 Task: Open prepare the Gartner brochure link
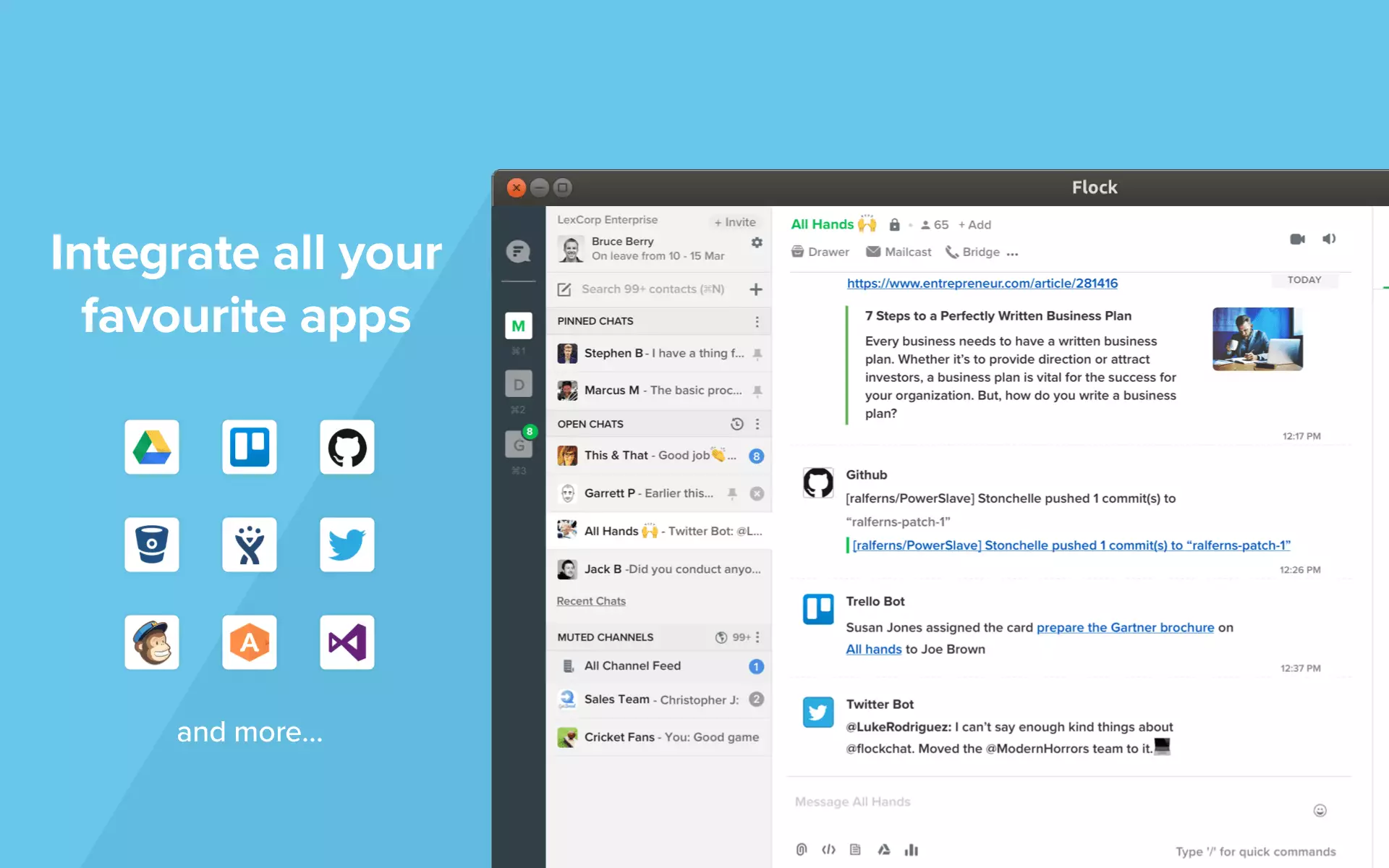coord(1125,627)
